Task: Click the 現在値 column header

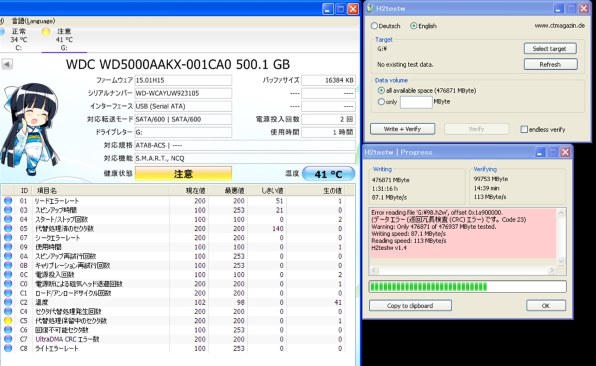Action: click(x=195, y=190)
